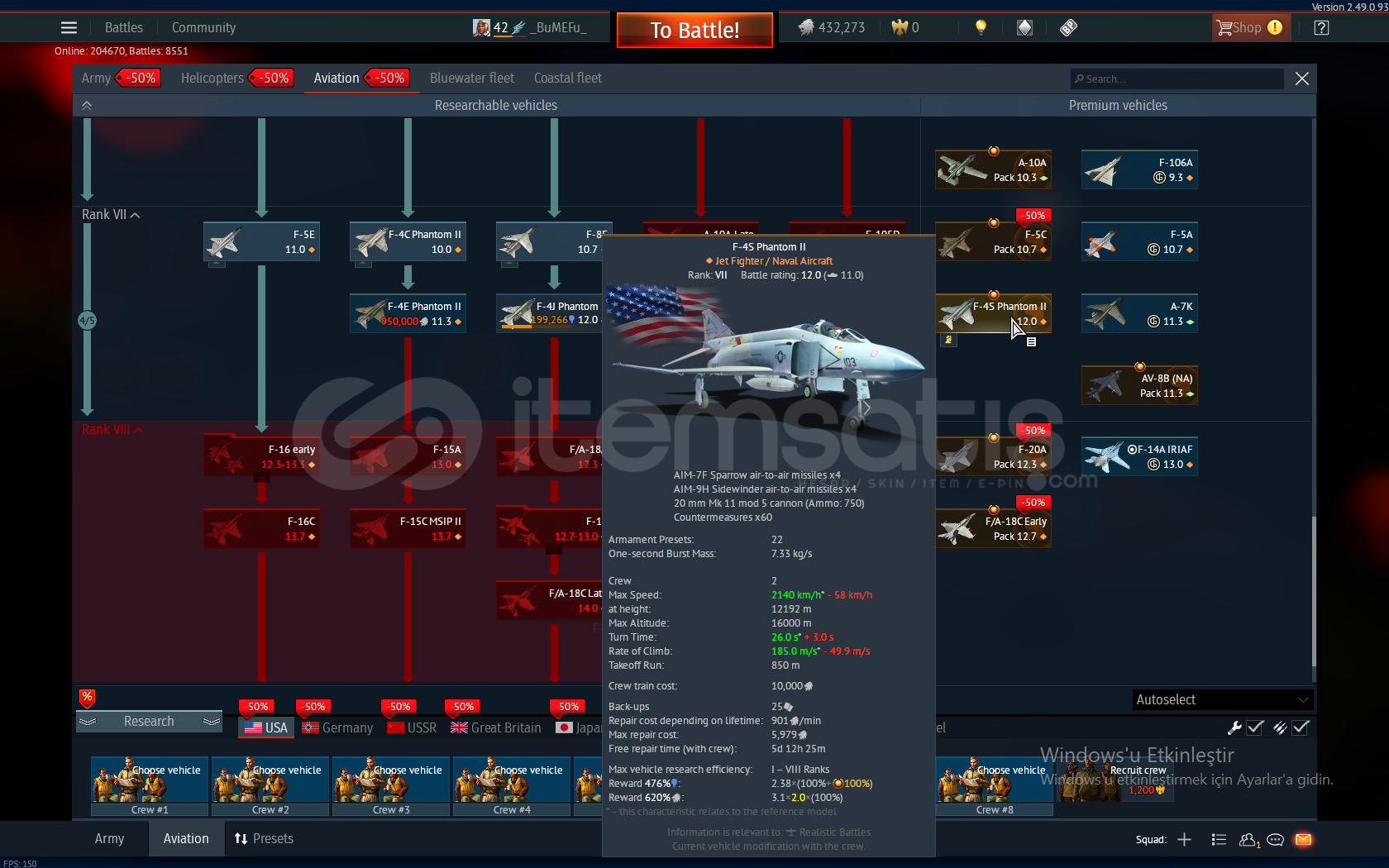Select the USA nation flag option

[266, 727]
